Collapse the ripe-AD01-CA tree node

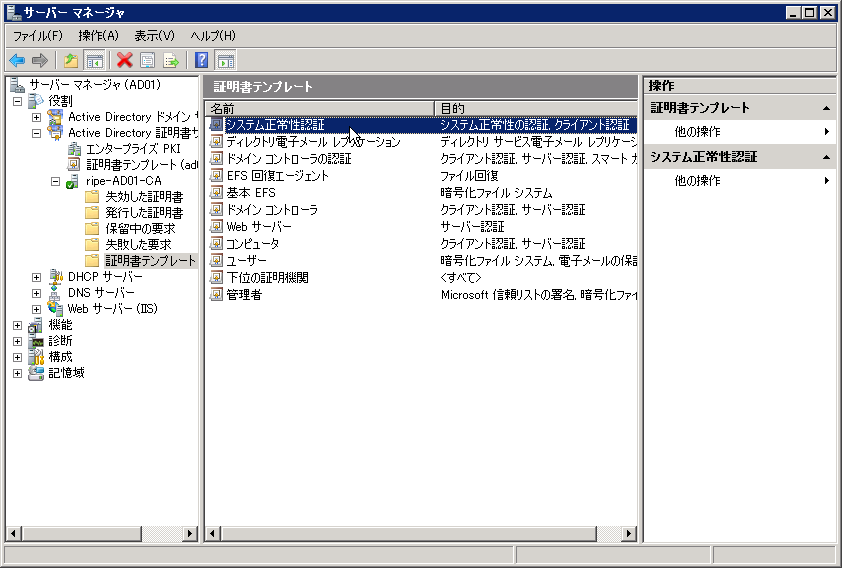pyautogui.click(x=55, y=181)
